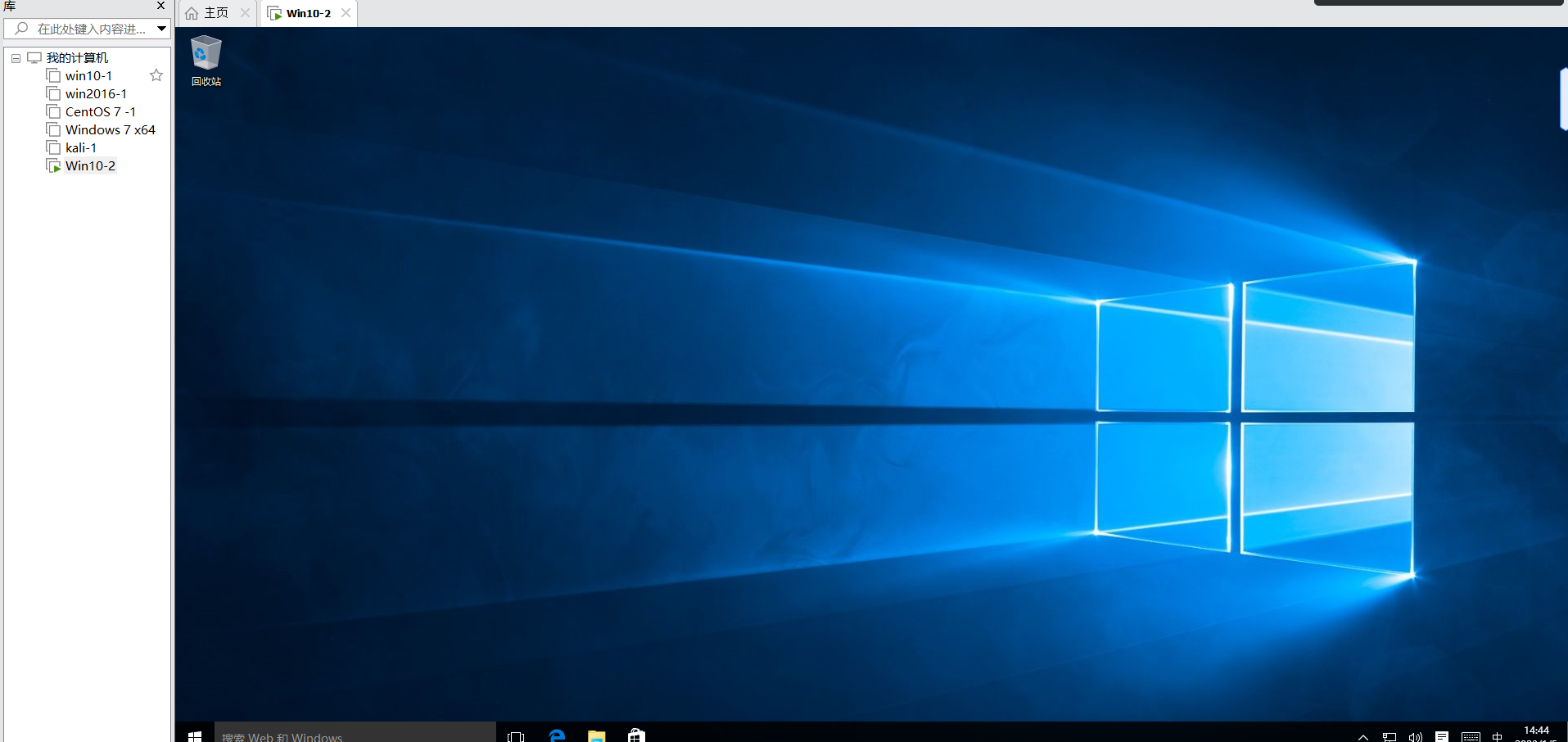Click the Windows 7 x64 VM icon
This screenshot has width=1568, height=742.
tap(53, 129)
